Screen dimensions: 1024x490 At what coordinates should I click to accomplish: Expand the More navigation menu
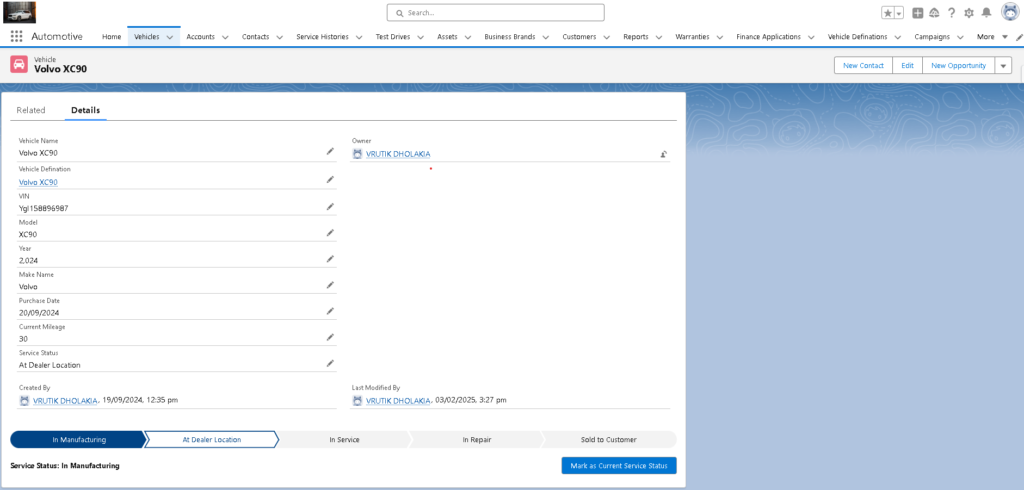click(991, 37)
